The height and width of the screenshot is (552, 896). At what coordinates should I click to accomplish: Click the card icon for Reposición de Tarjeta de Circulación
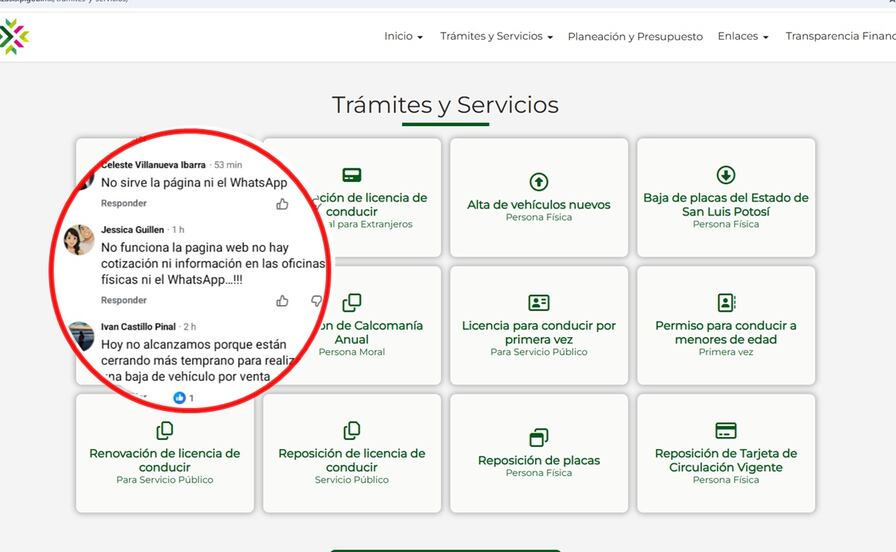(x=726, y=430)
